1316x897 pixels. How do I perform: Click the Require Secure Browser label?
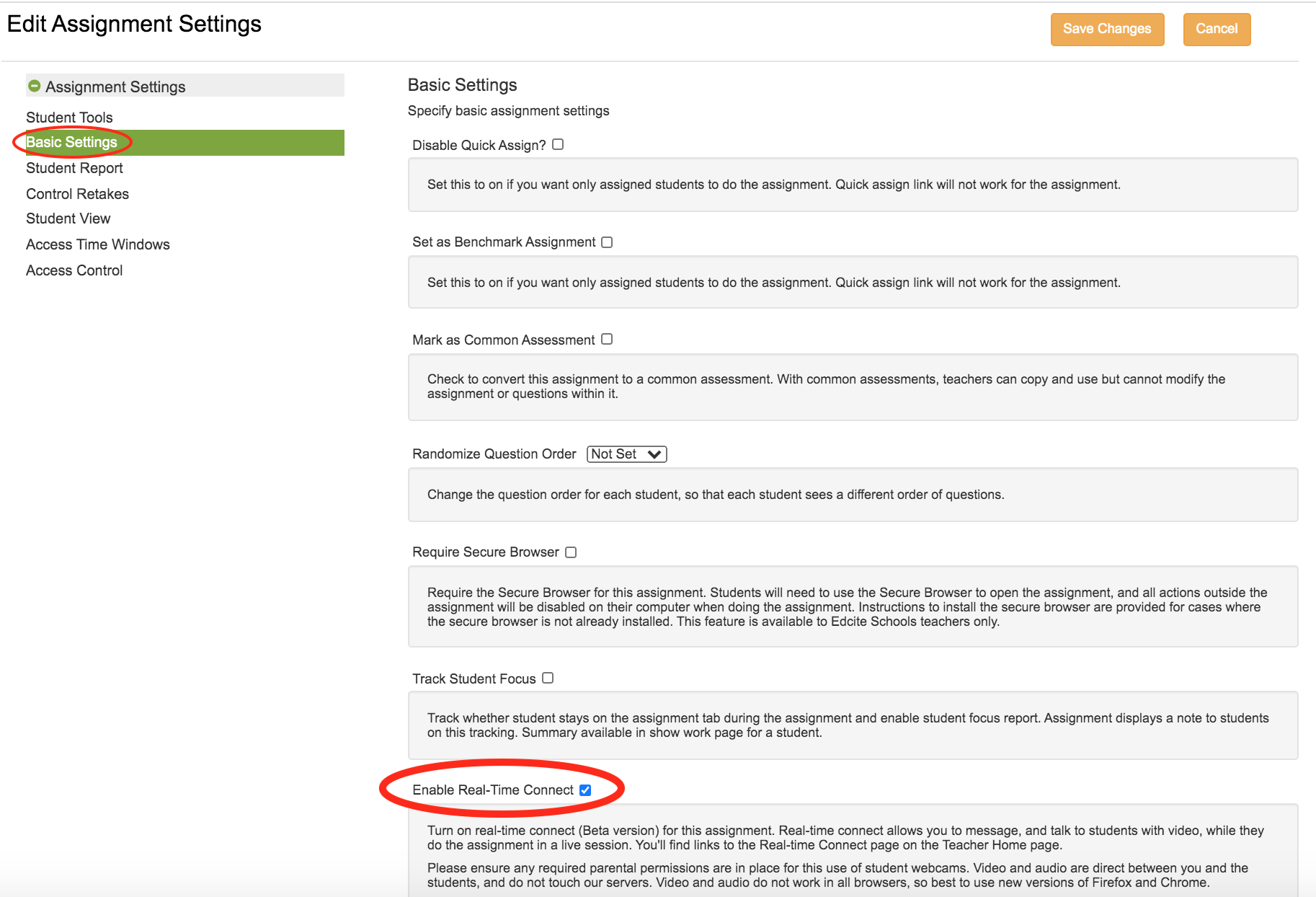pyautogui.click(x=486, y=552)
